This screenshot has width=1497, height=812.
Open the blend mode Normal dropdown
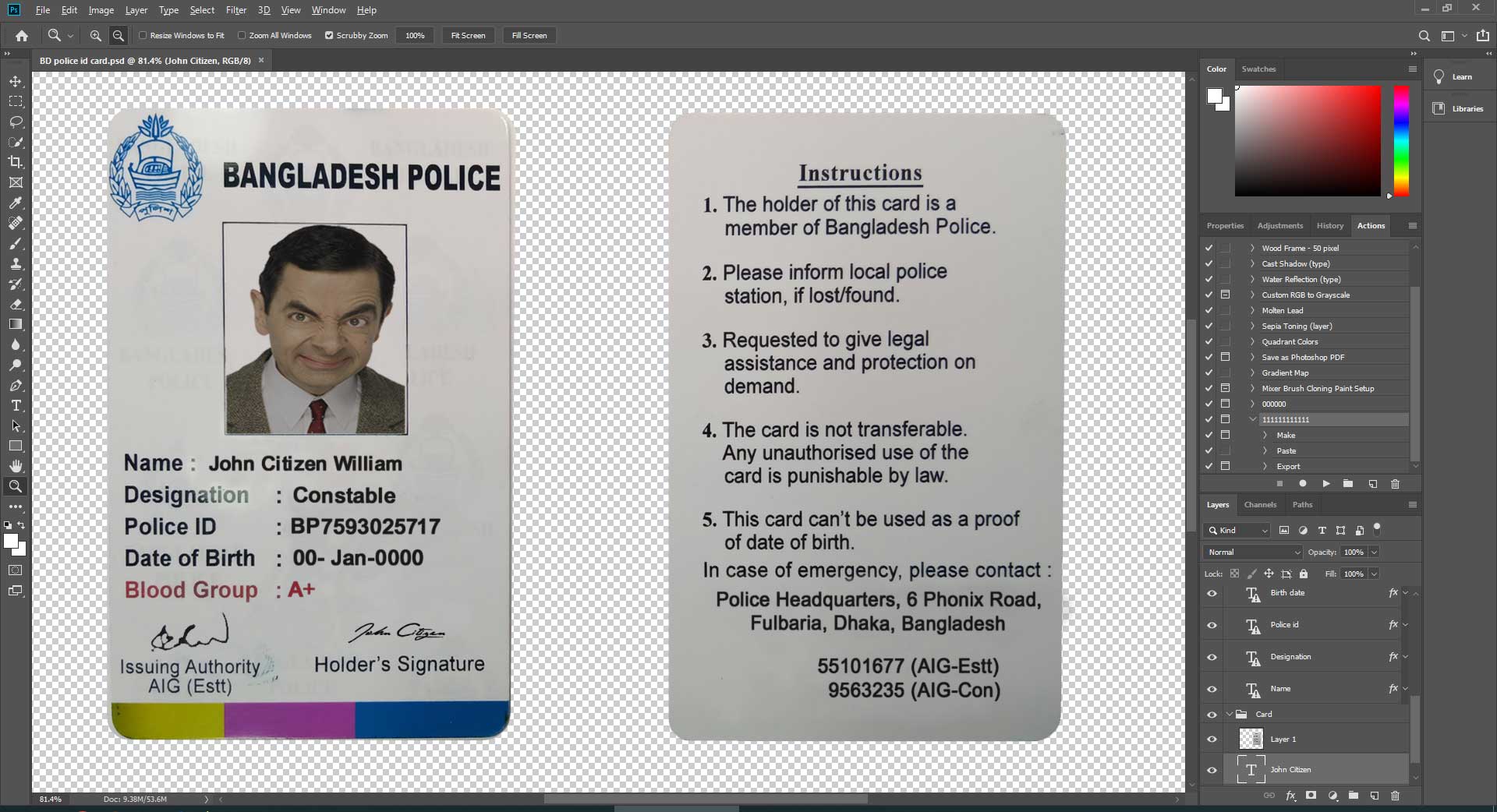[1253, 553]
